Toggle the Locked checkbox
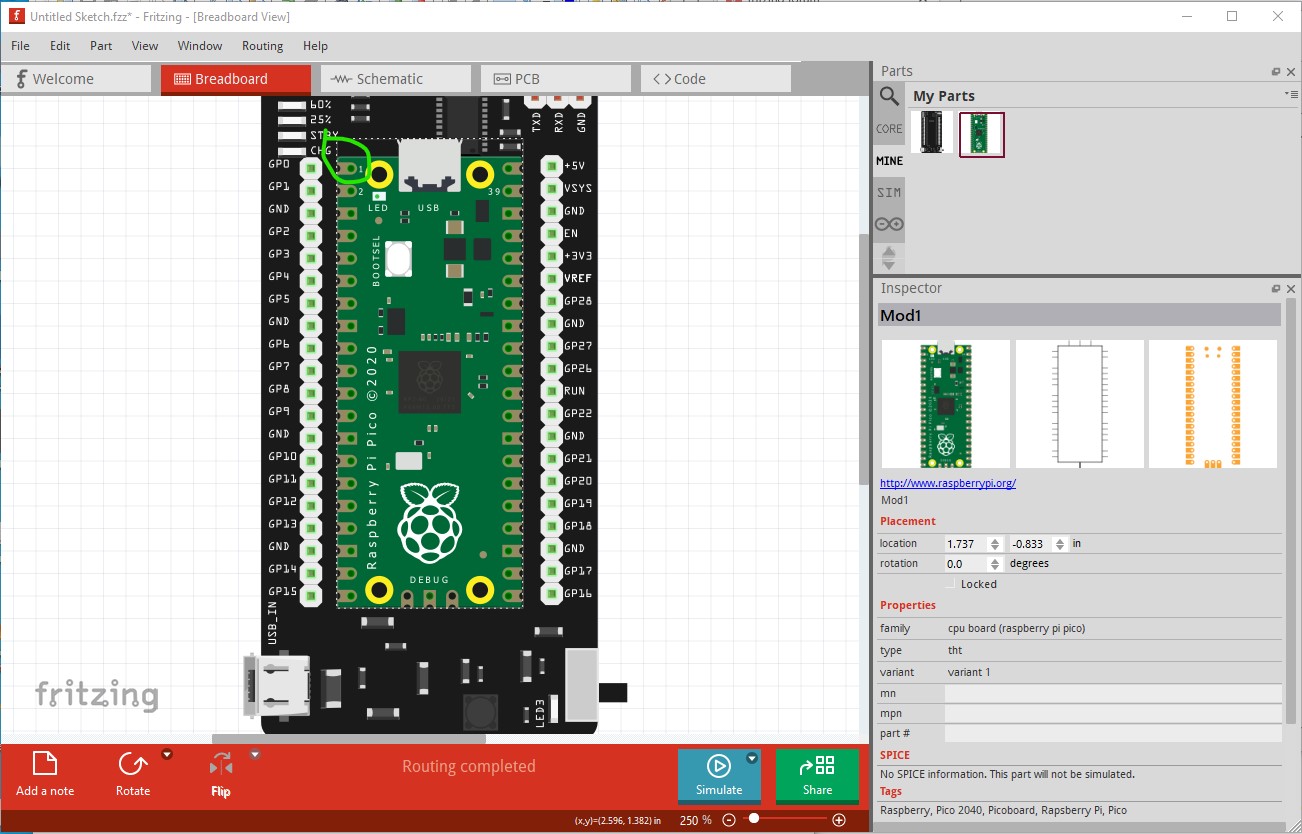1302x834 pixels. [951, 584]
